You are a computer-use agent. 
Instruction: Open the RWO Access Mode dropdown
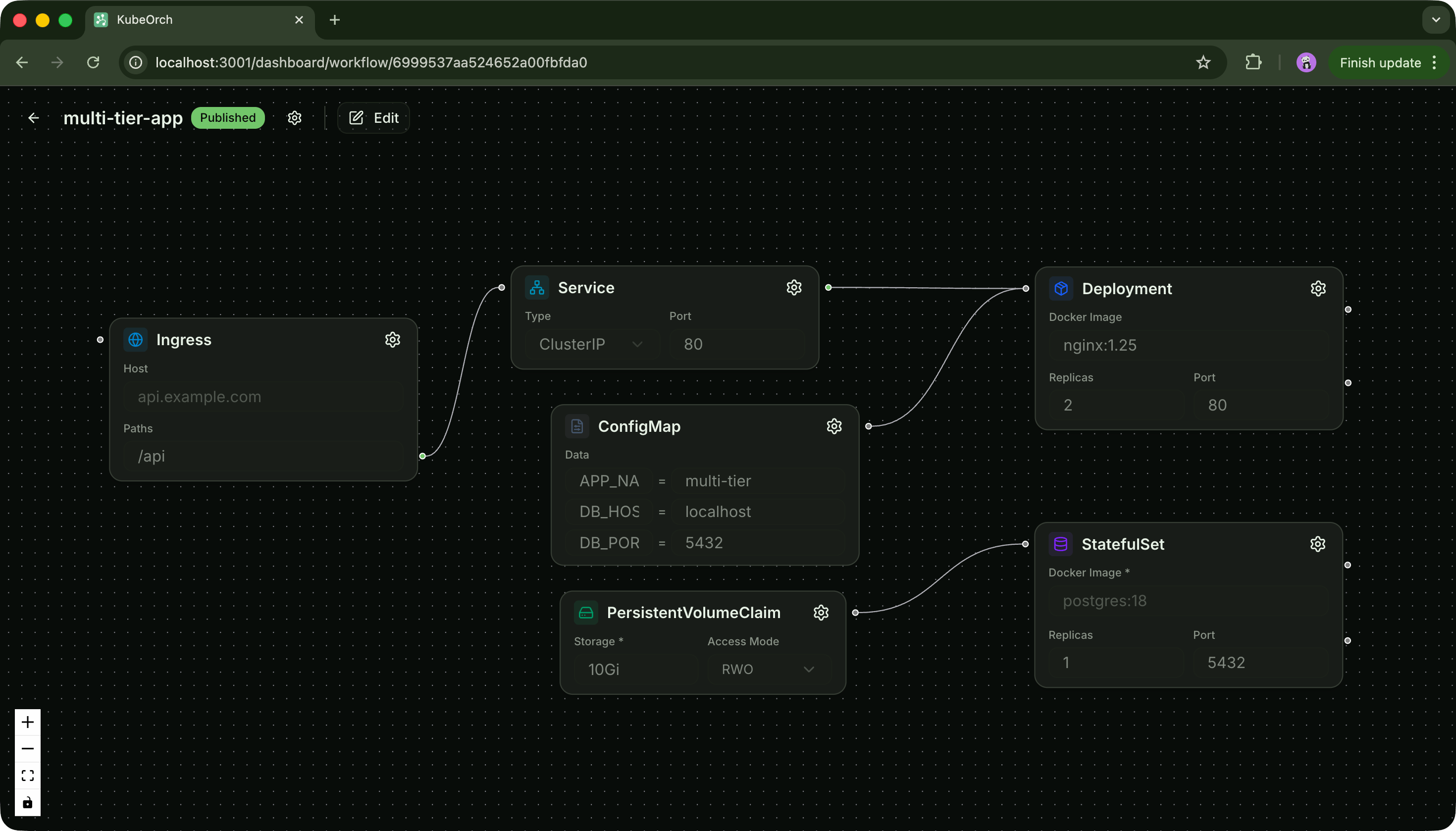coord(767,669)
